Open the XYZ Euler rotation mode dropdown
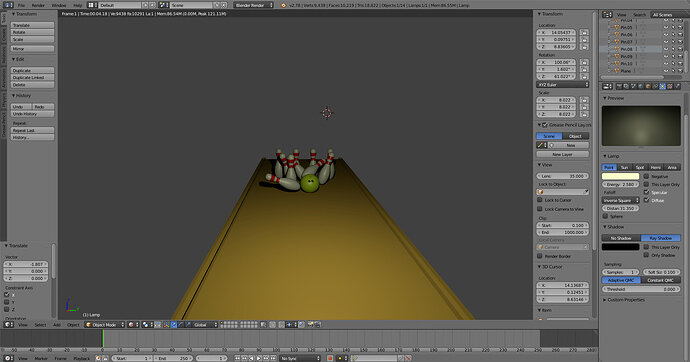This screenshot has width=690, height=362. [x=562, y=84]
